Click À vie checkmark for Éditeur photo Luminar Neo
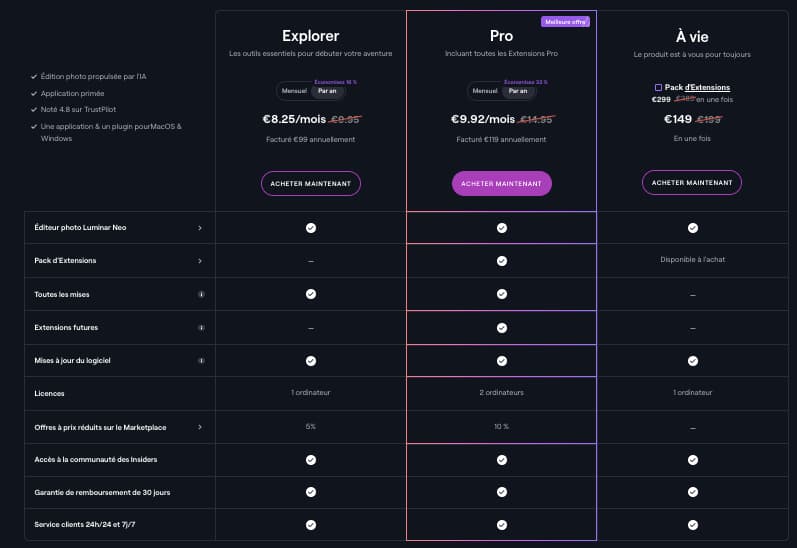The image size is (797, 548). click(x=693, y=228)
